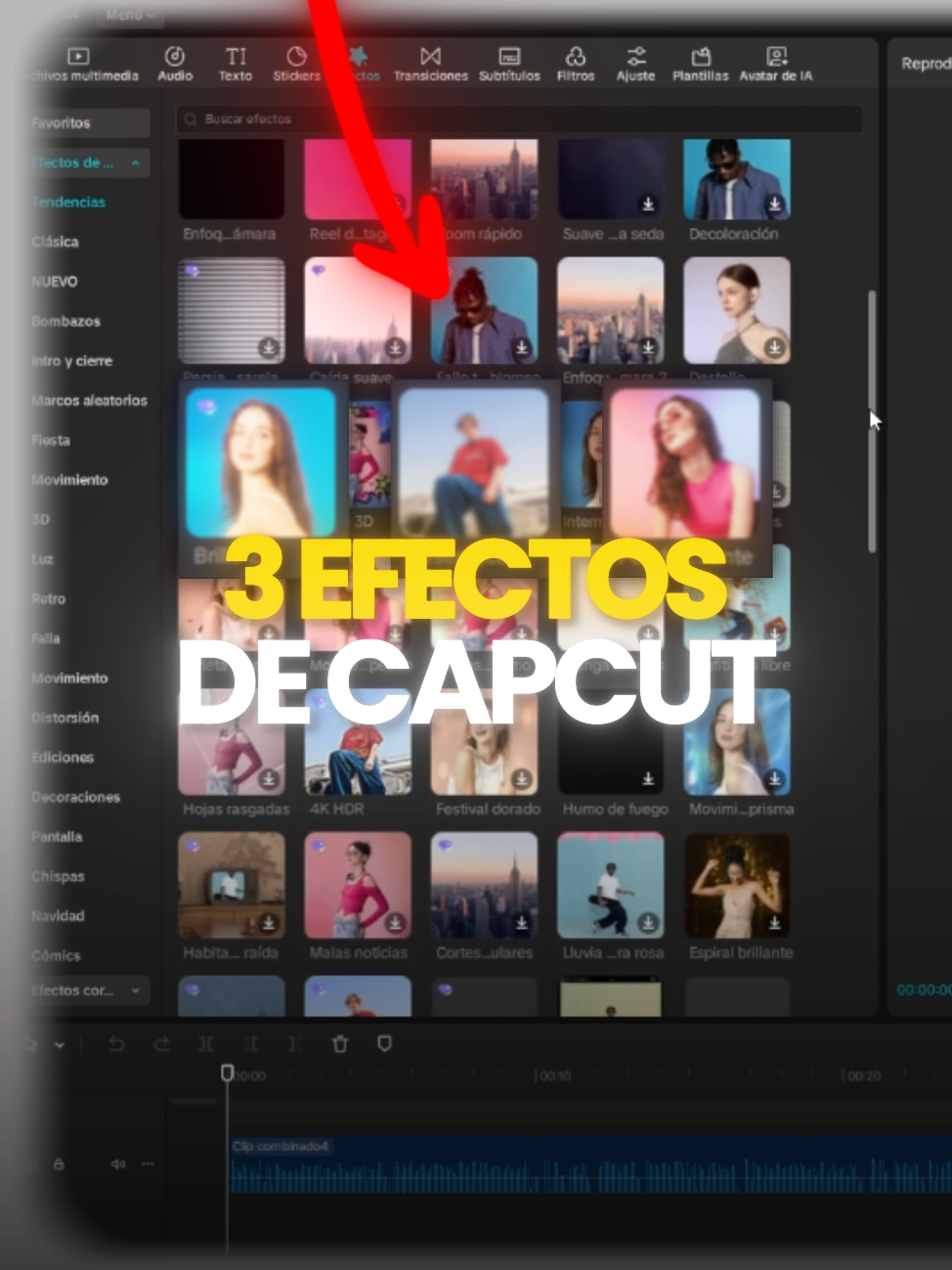This screenshot has width=952, height=1270.
Task: Select the Marcos aleatorios category
Action: tap(89, 401)
